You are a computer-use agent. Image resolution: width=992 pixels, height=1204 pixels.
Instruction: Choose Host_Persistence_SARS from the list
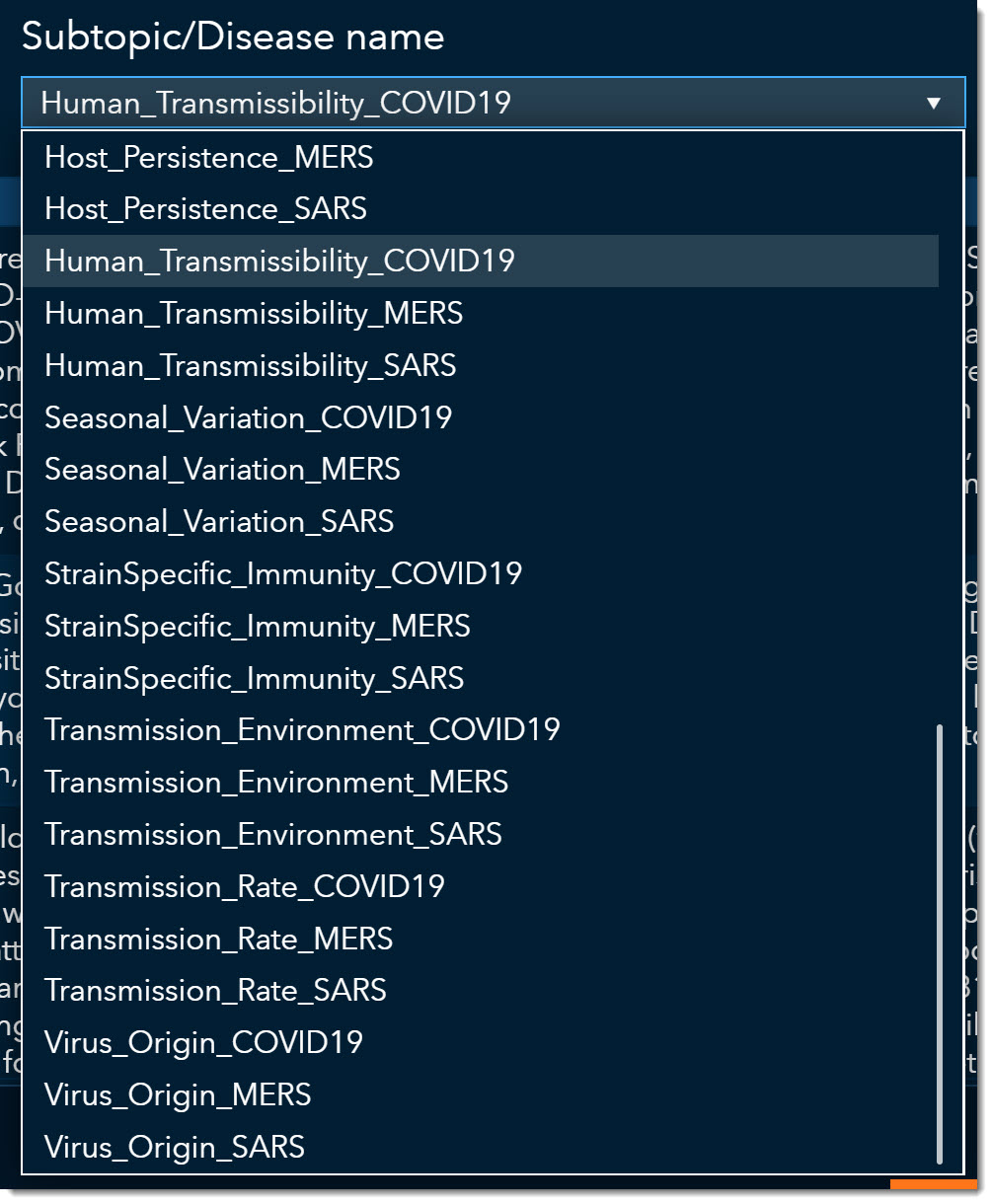click(x=206, y=209)
